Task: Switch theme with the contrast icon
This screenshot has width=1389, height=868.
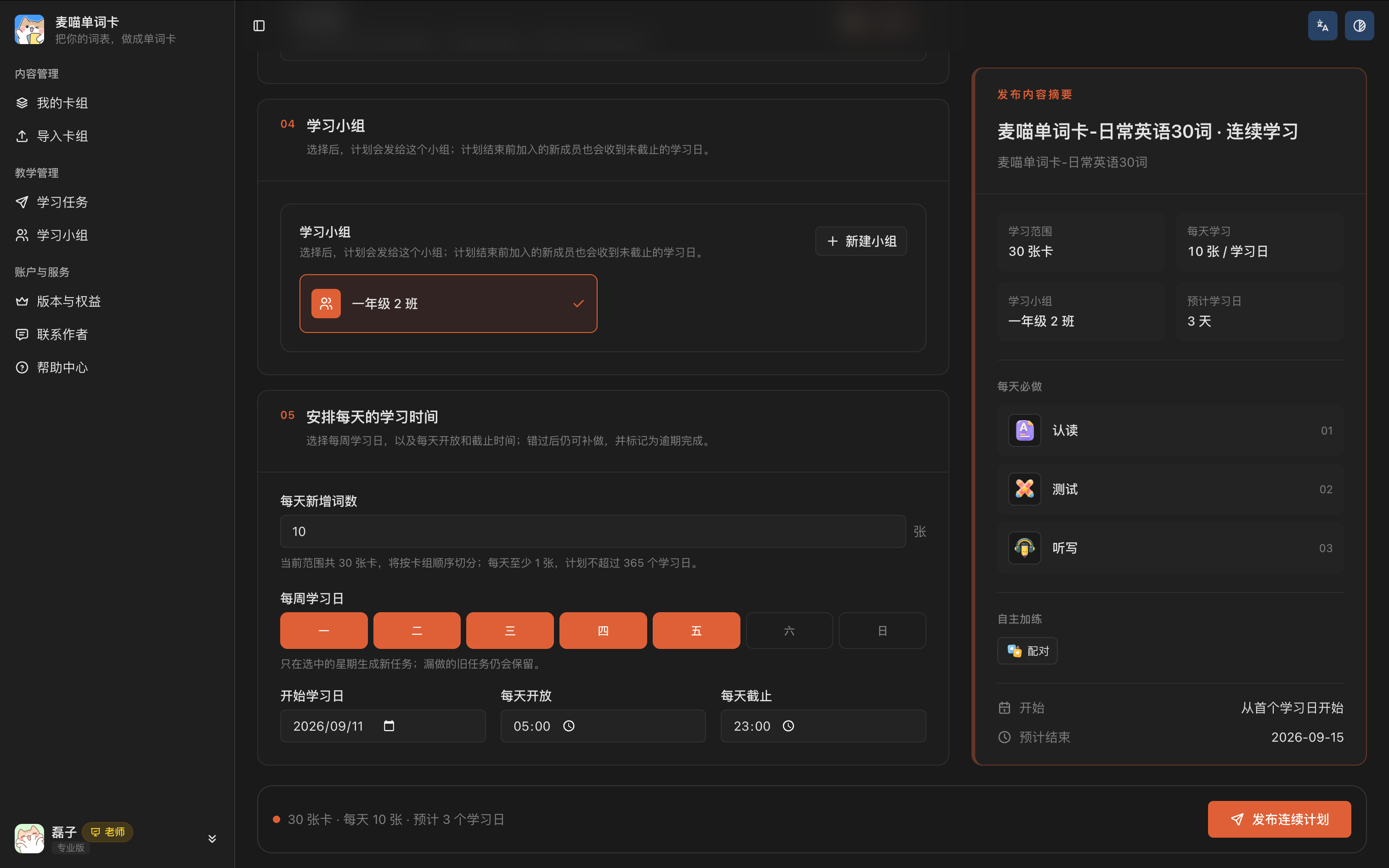Action: click(1359, 26)
